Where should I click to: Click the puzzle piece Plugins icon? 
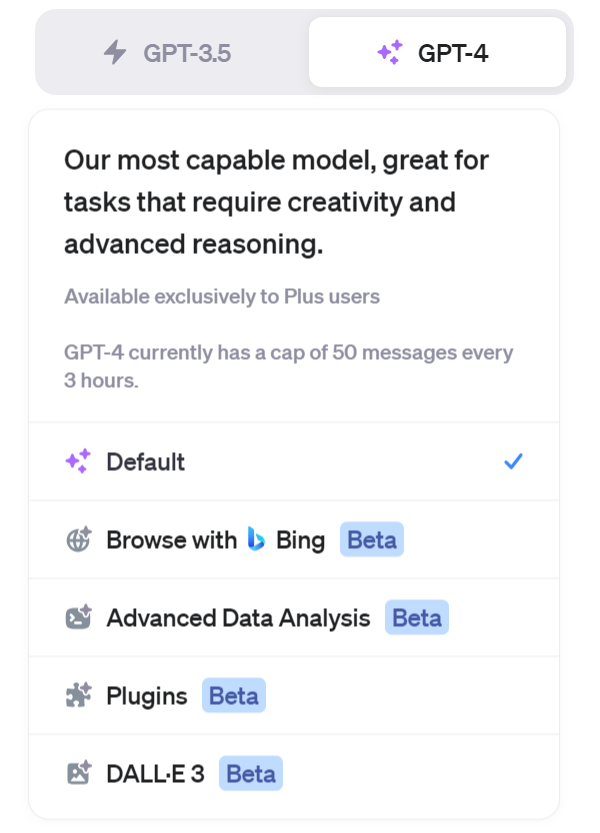coord(79,695)
